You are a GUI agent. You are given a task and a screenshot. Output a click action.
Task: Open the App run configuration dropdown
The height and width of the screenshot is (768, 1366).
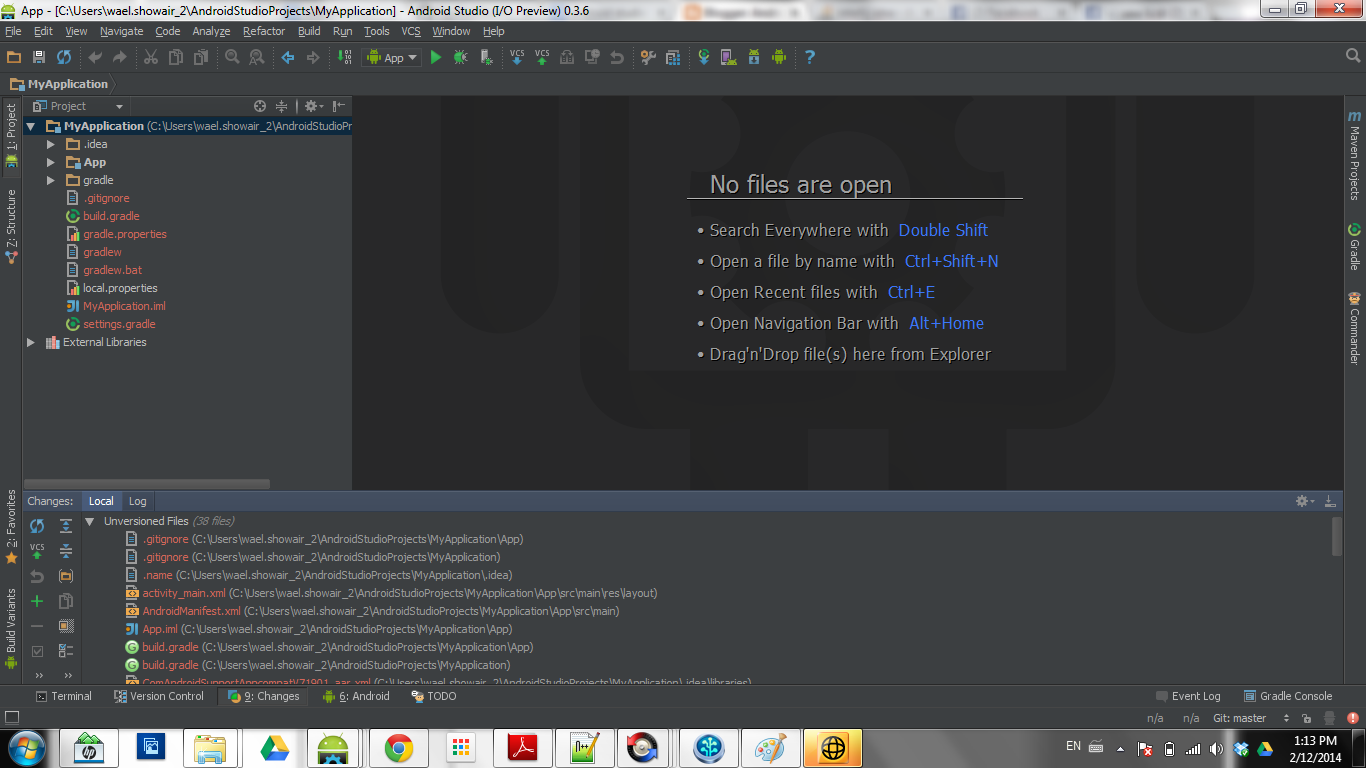[x=392, y=57]
